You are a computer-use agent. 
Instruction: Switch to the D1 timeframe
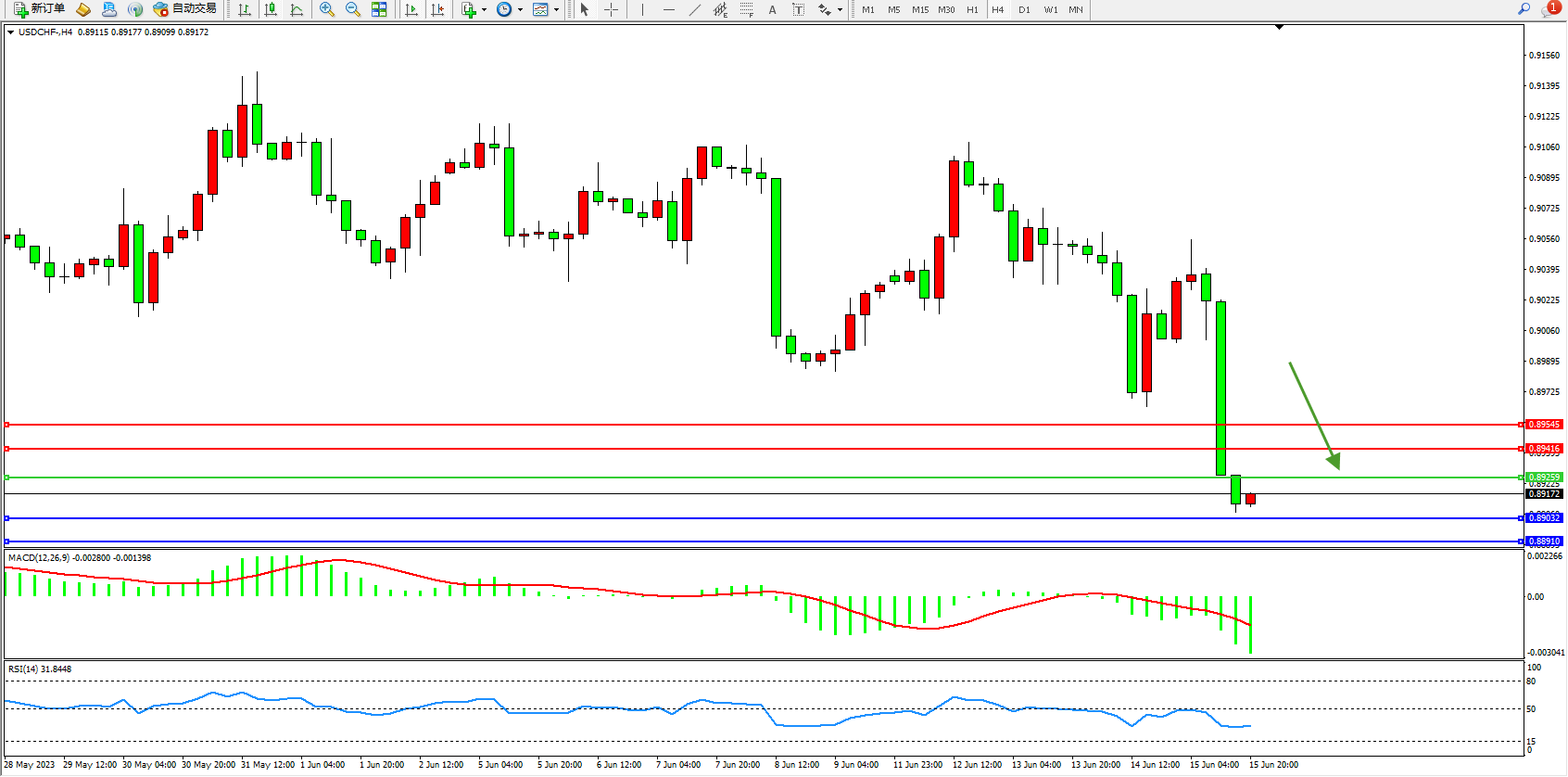tap(1024, 9)
